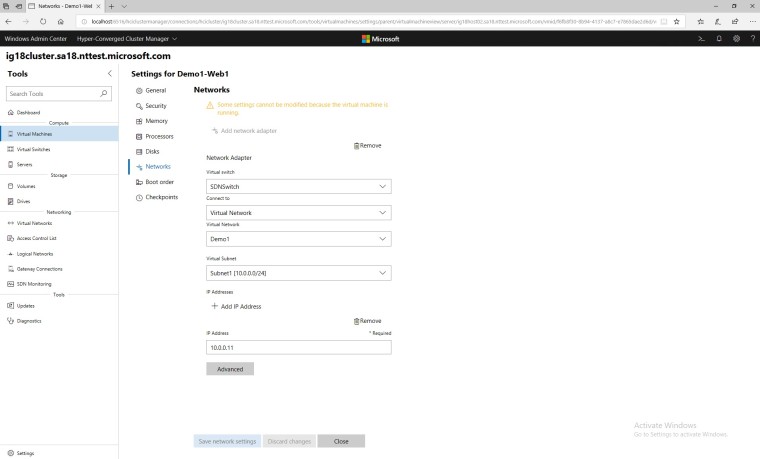Open Boot order settings tab

coord(154,182)
